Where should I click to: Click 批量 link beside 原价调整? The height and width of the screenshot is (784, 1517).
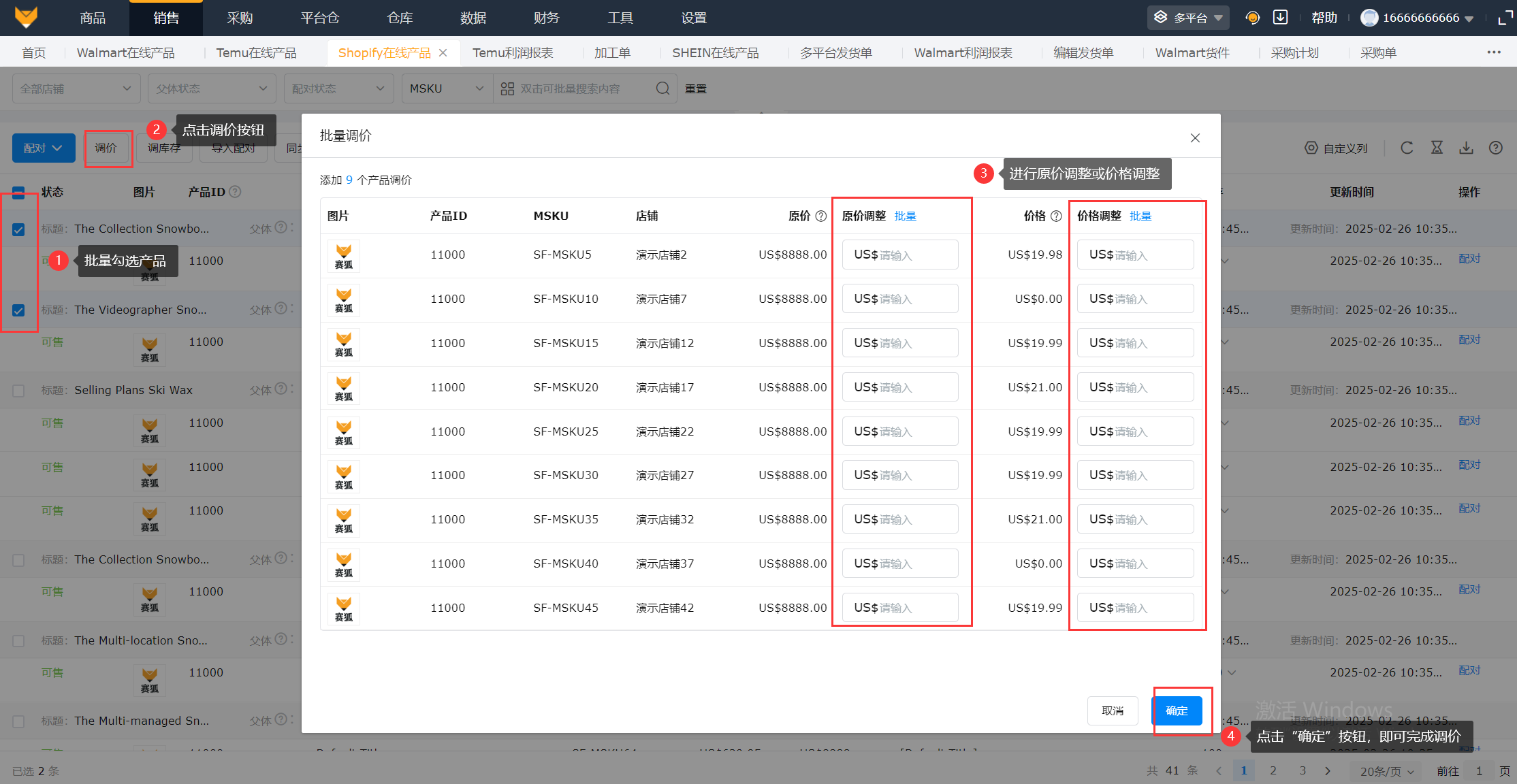pyautogui.click(x=905, y=216)
